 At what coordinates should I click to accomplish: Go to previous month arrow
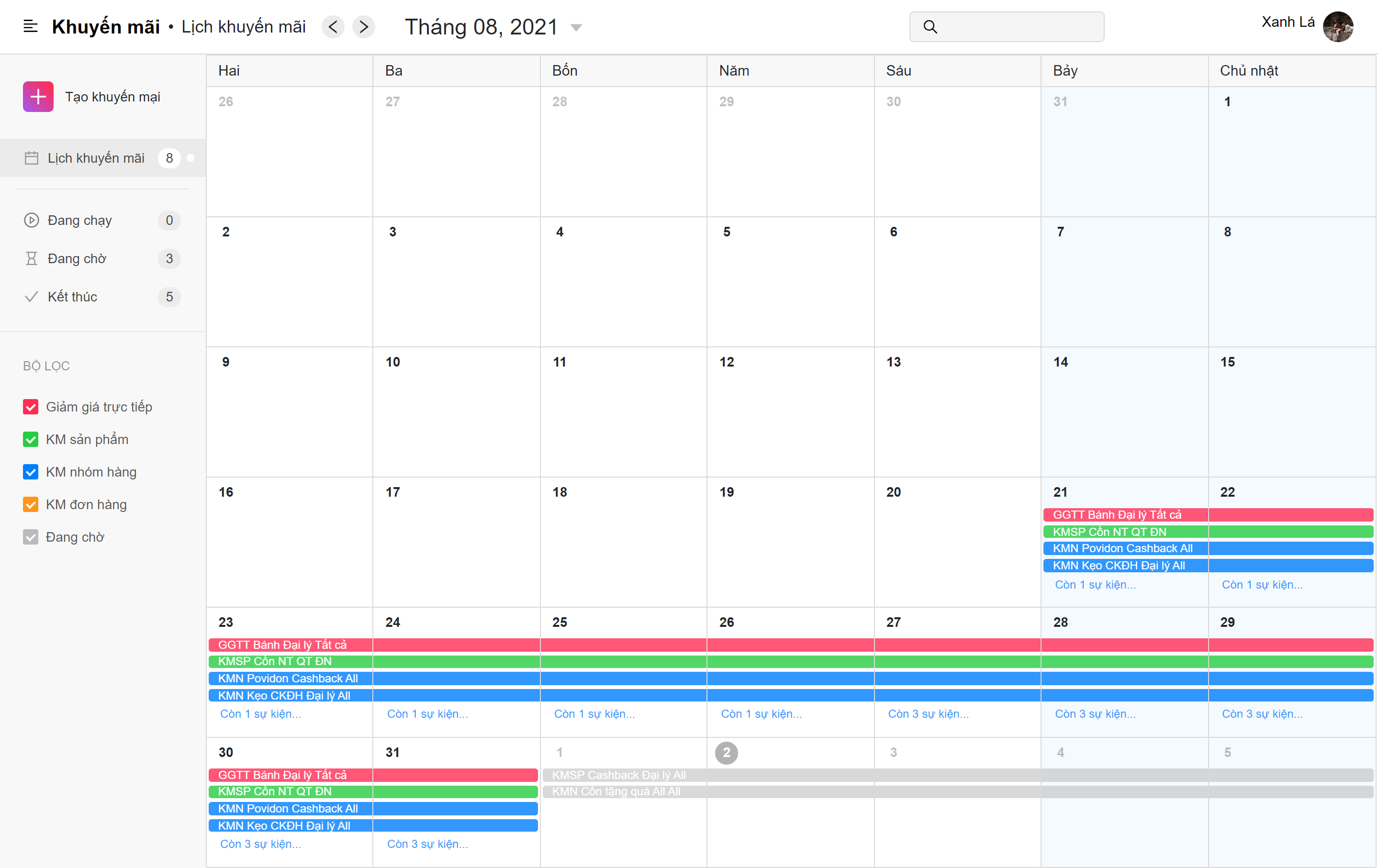click(333, 26)
